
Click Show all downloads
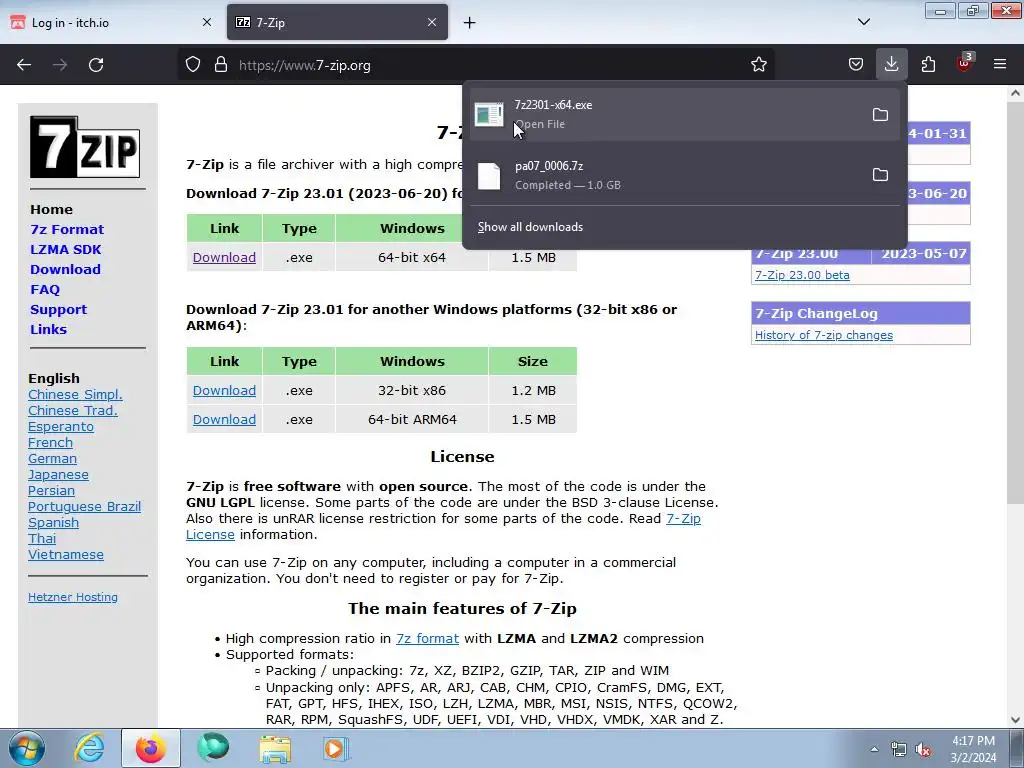pos(530,227)
